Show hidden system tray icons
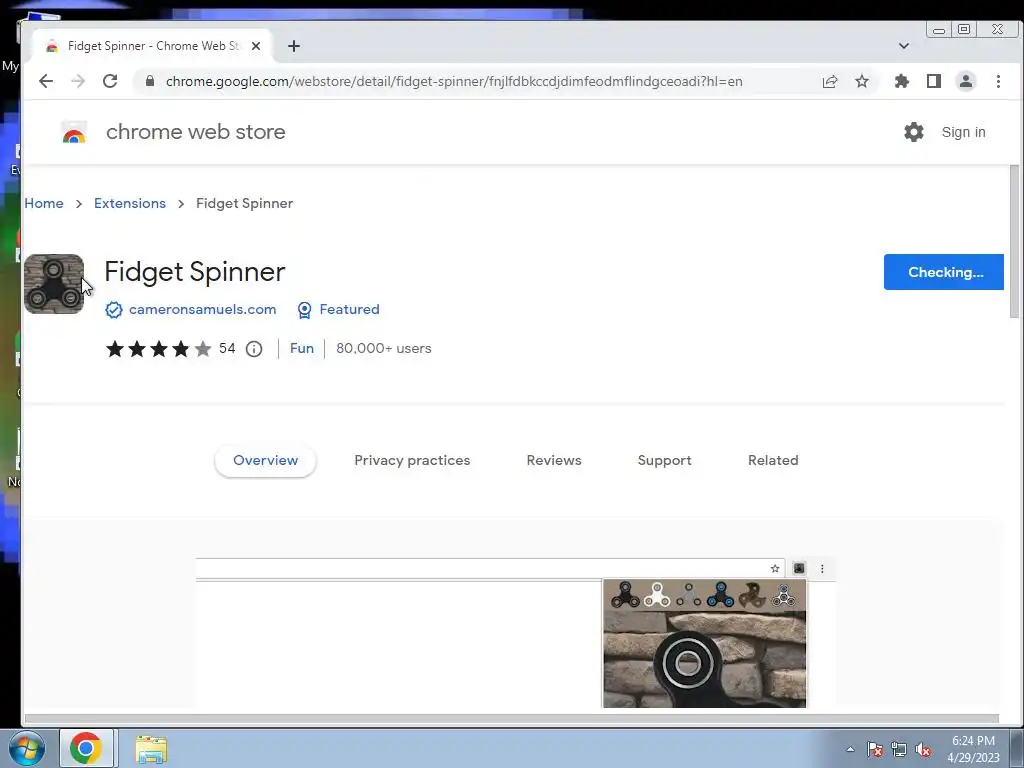This screenshot has height=768, width=1024. point(850,749)
